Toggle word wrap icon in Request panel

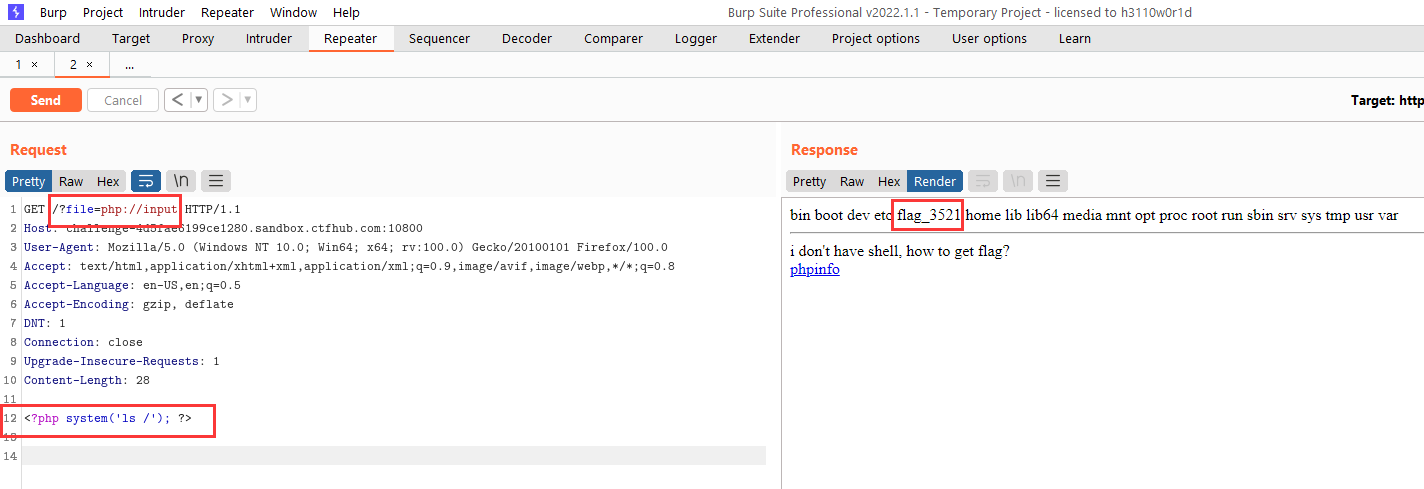click(x=146, y=181)
